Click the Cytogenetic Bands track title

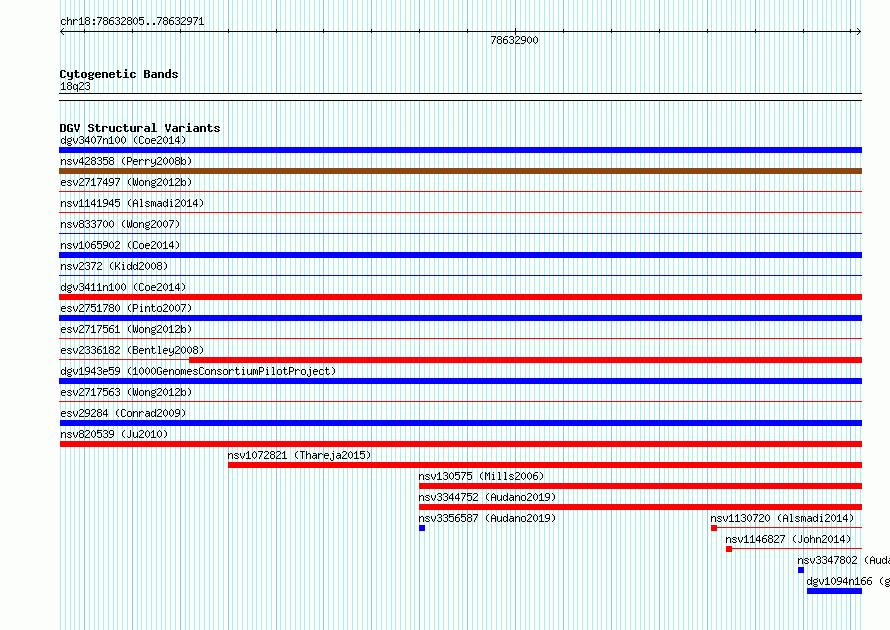[119, 74]
